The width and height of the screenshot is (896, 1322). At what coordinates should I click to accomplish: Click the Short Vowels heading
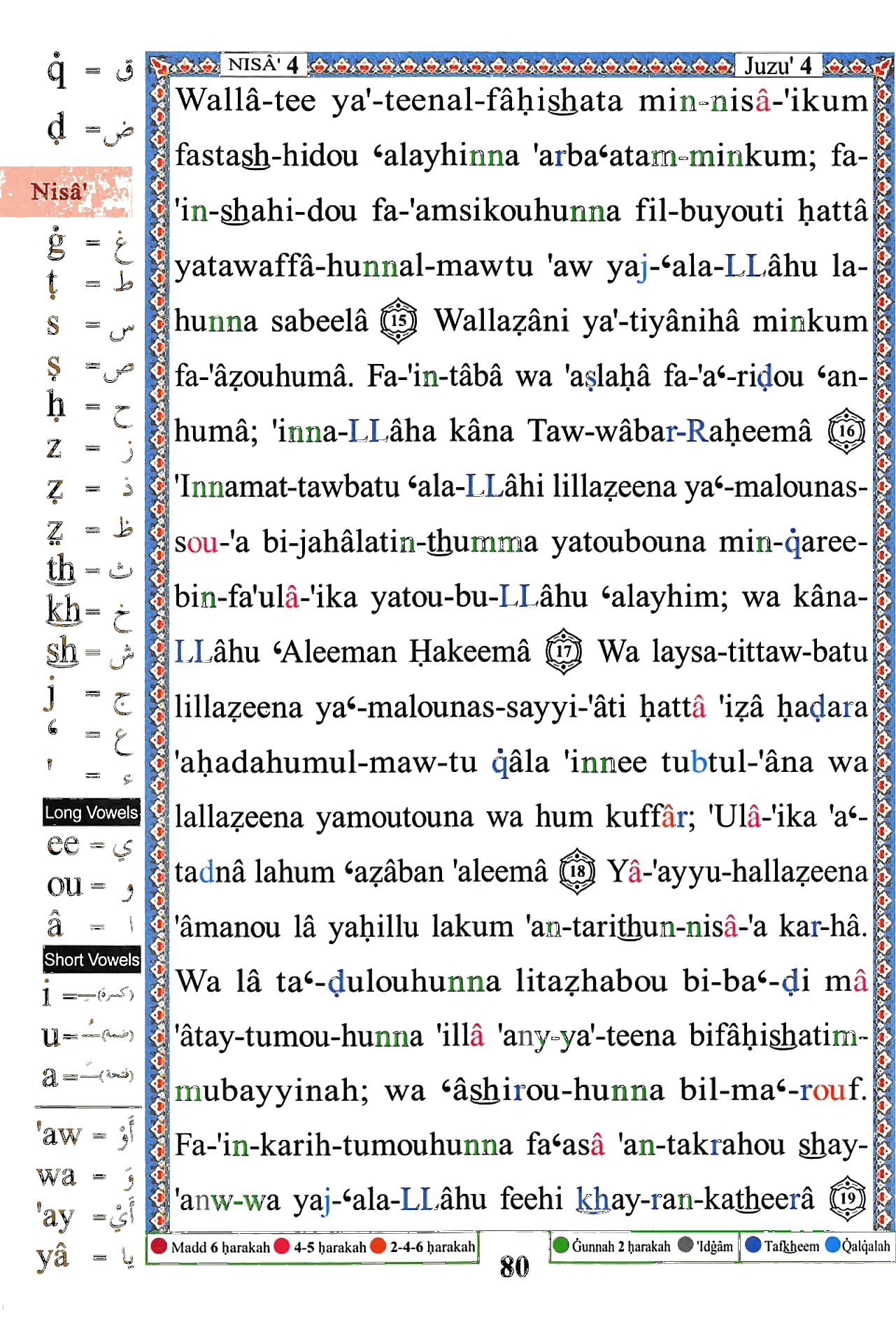(x=92, y=959)
